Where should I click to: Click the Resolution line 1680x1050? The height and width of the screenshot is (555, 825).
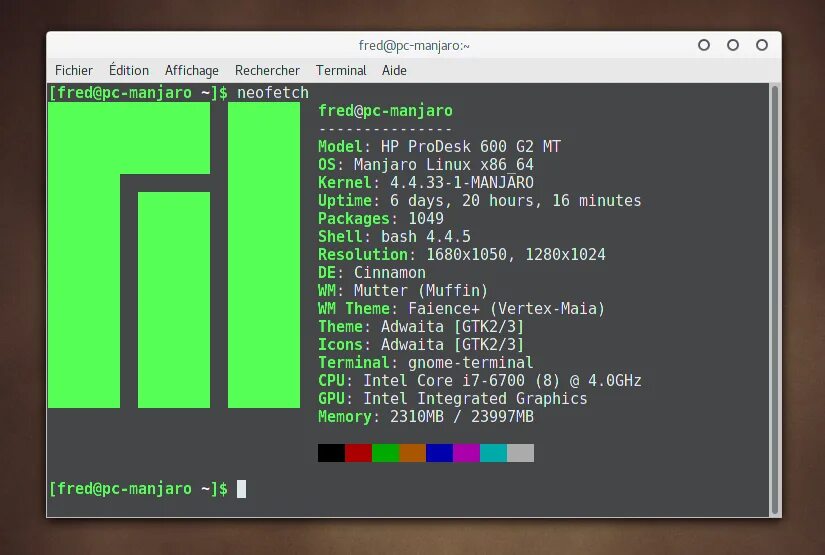462,255
